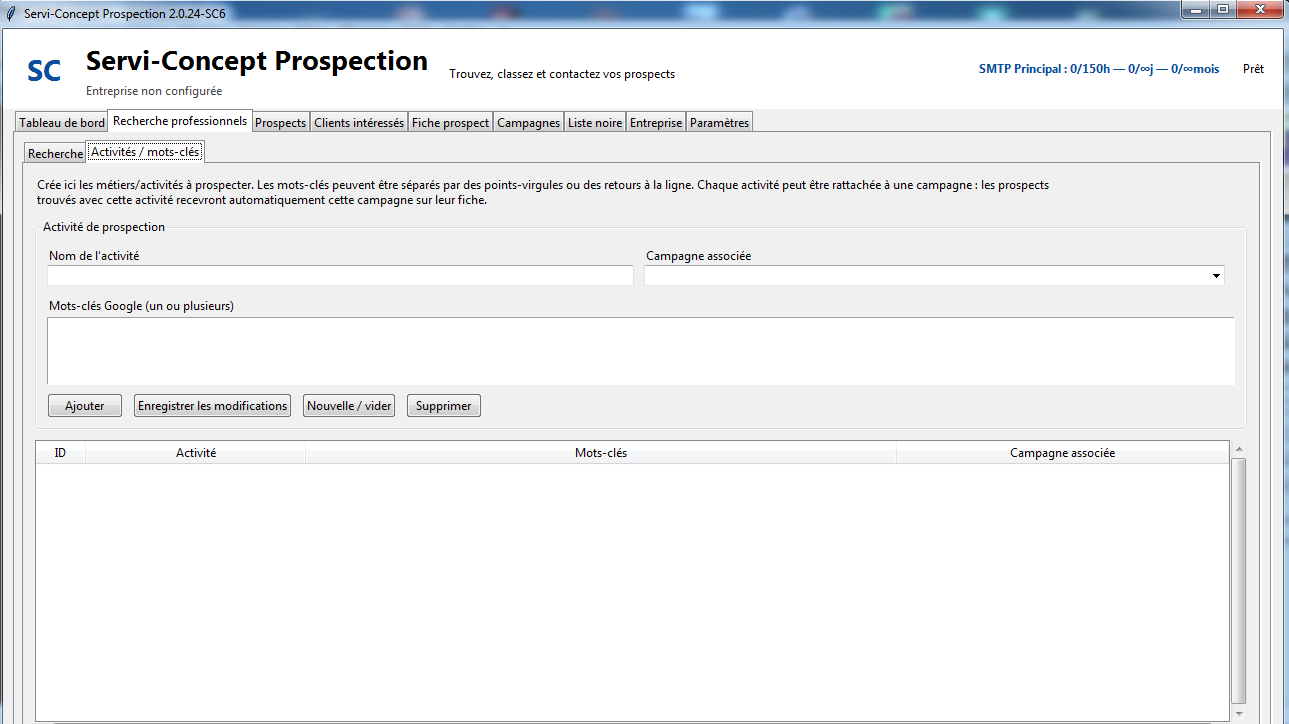Open the Tableau de bord tab
1289x724 pixels.
tap(62, 123)
